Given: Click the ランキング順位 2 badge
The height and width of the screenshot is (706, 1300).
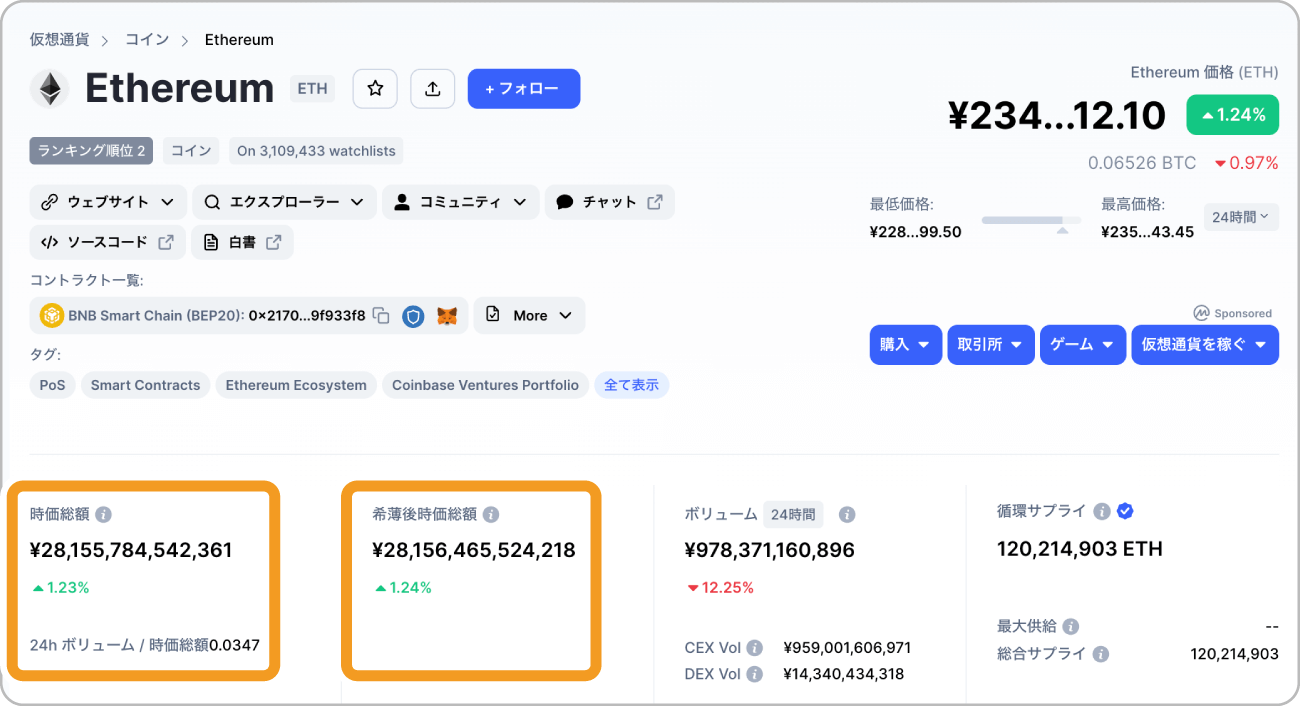Looking at the screenshot, I should [x=91, y=151].
